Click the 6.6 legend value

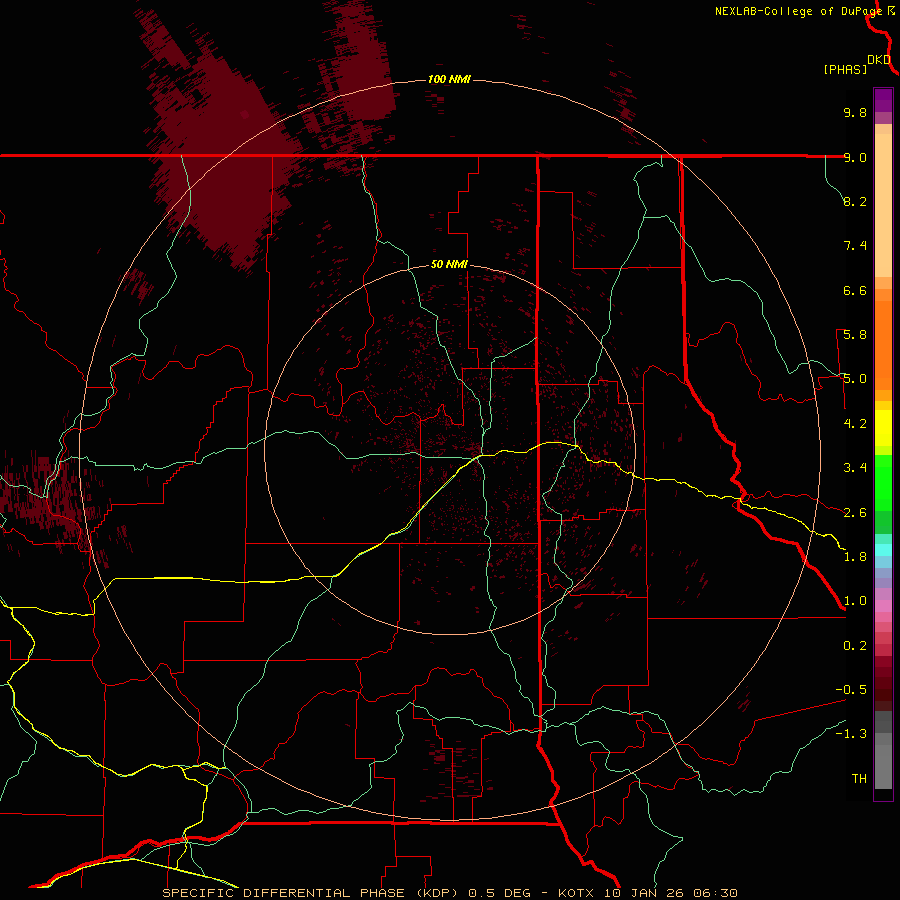[x=855, y=290]
